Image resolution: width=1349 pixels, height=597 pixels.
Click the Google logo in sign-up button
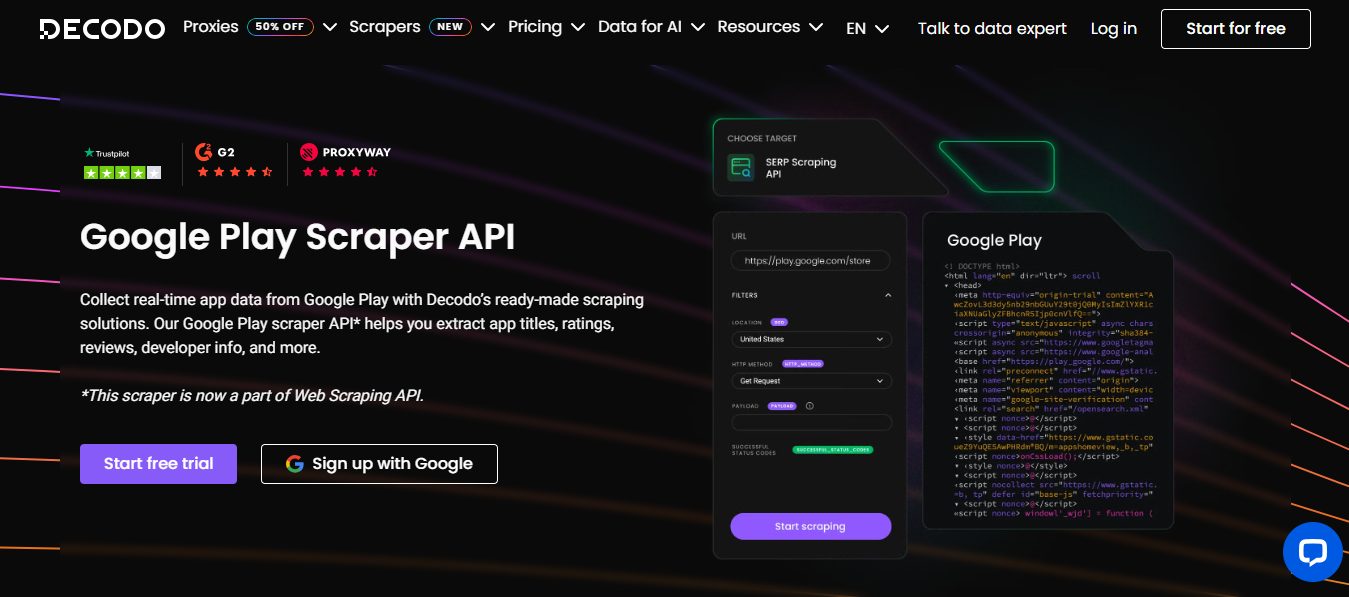pyautogui.click(x=294, y=464)
